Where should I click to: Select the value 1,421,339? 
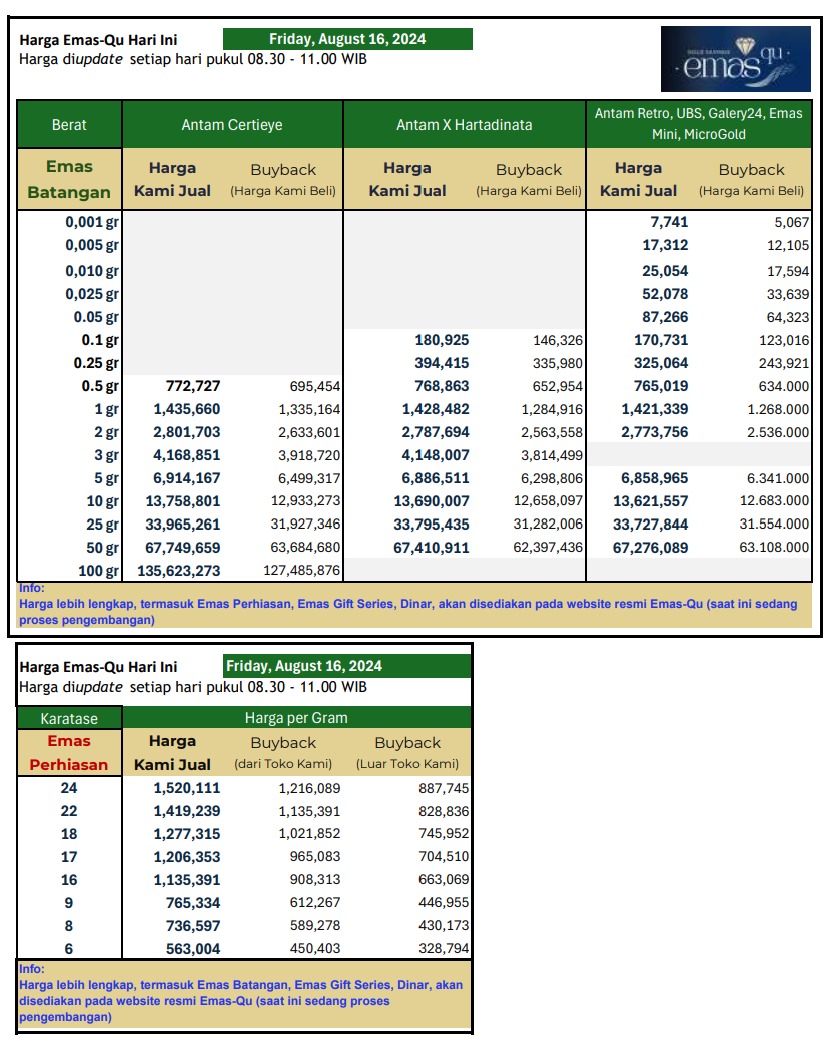[655, 409]
